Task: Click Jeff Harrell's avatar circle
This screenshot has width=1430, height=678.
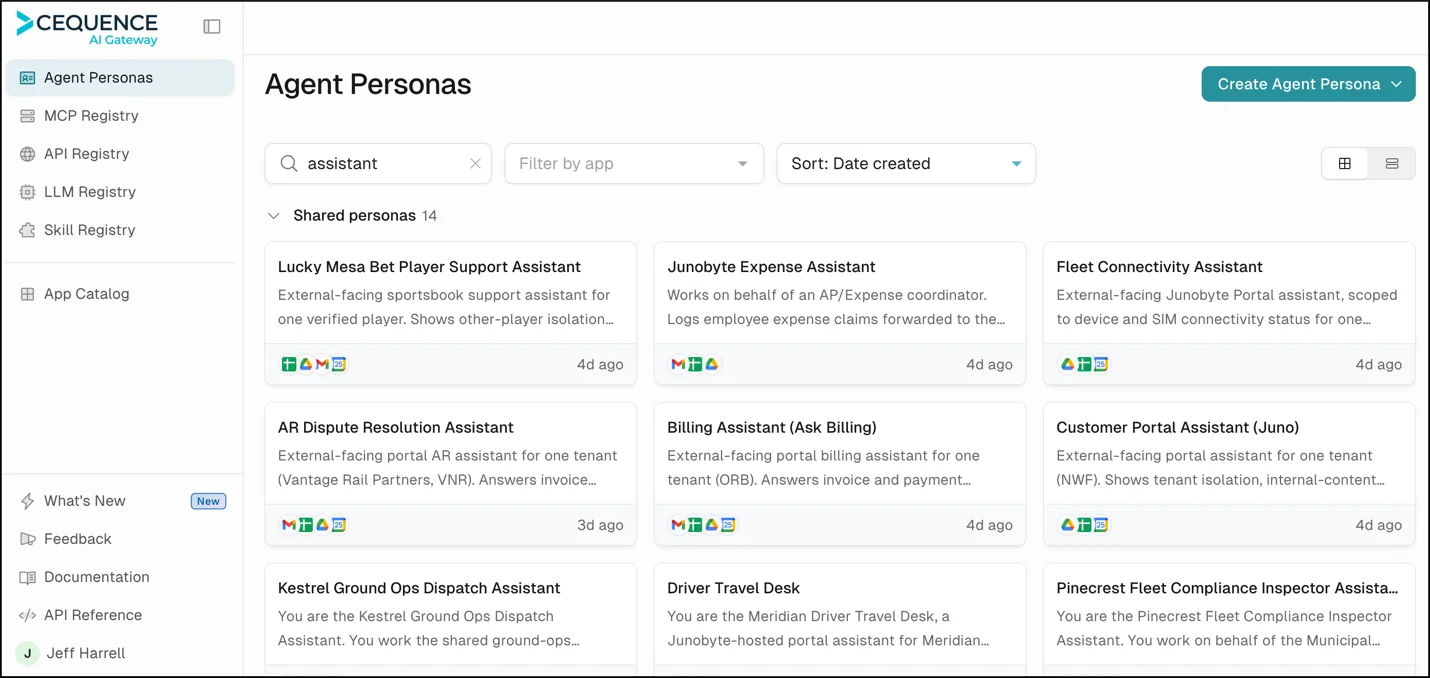Action: click(x=27, y=653)
